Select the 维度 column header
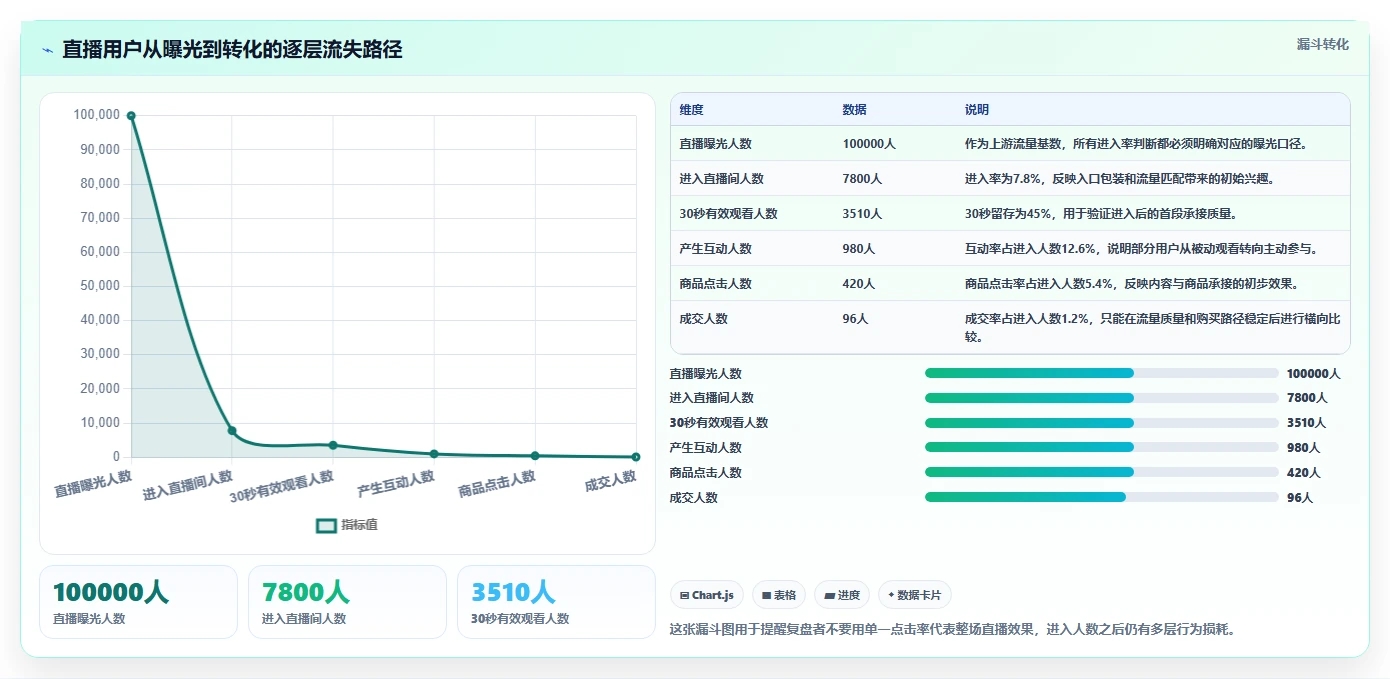The image size is (1390, 679). click(x=691, y=110)
